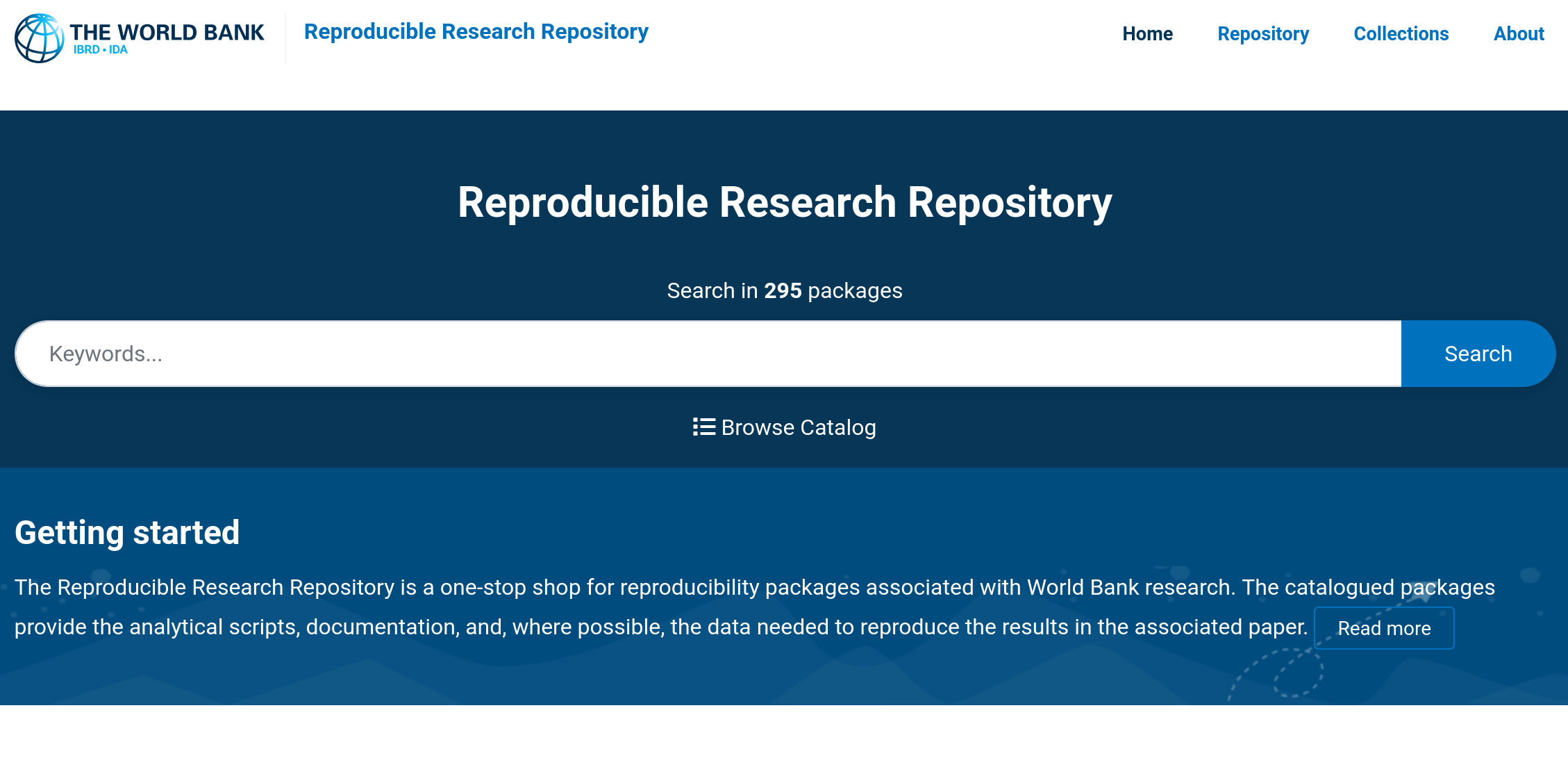Follow the Browse Catalog link text
The width and height of the screenshot is (1568, 774).
click(x=799, y=427)
